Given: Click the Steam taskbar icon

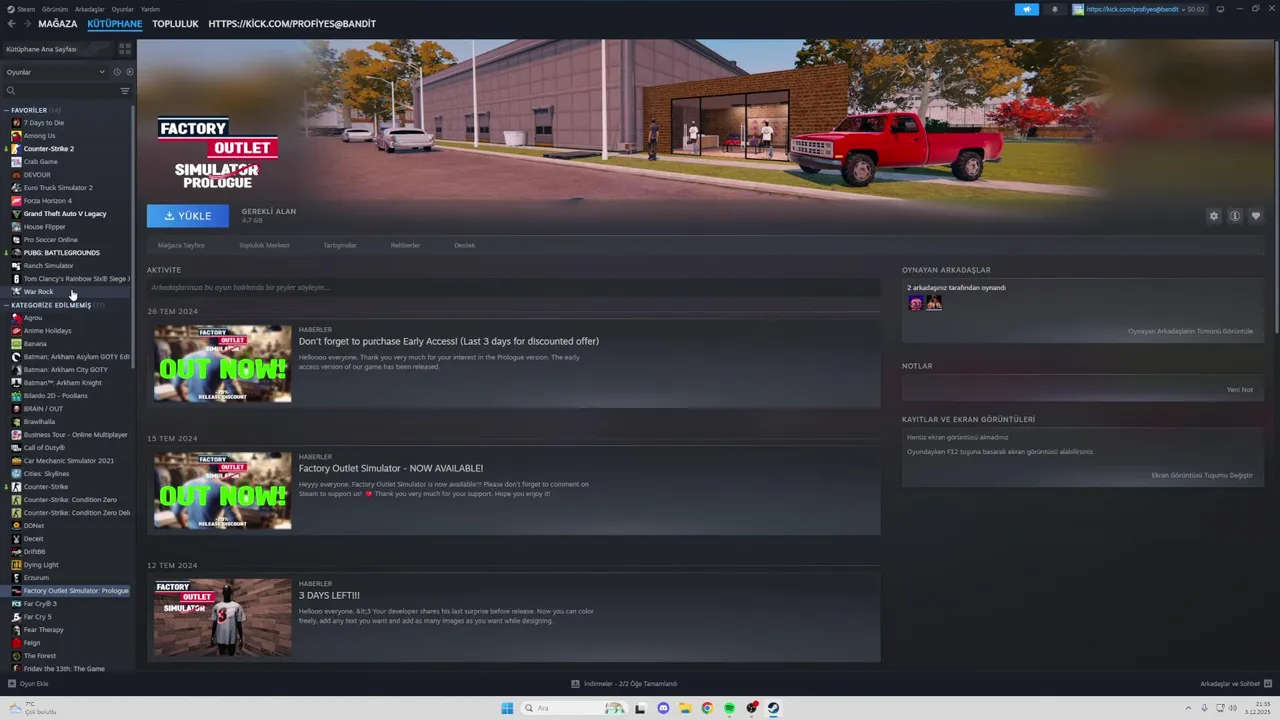Looking at the screenshot, I should coord(773,708).
